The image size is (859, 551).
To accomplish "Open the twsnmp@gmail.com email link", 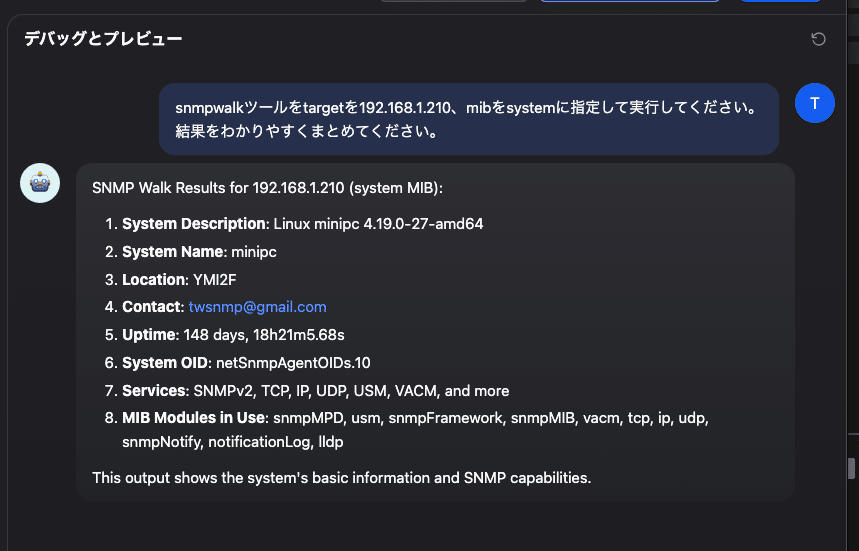I will pyautogui.click(x=257, y=307).
